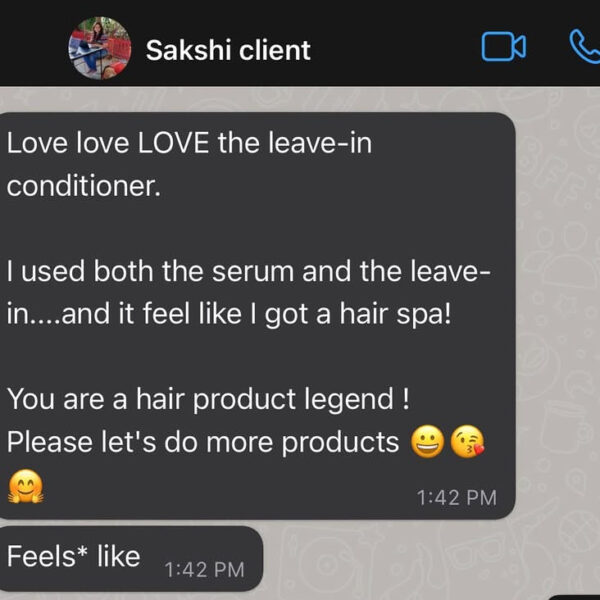600x600 pixels.
Task: Click 'You are a hair product legend' text
Action: [x=201, y=399]
